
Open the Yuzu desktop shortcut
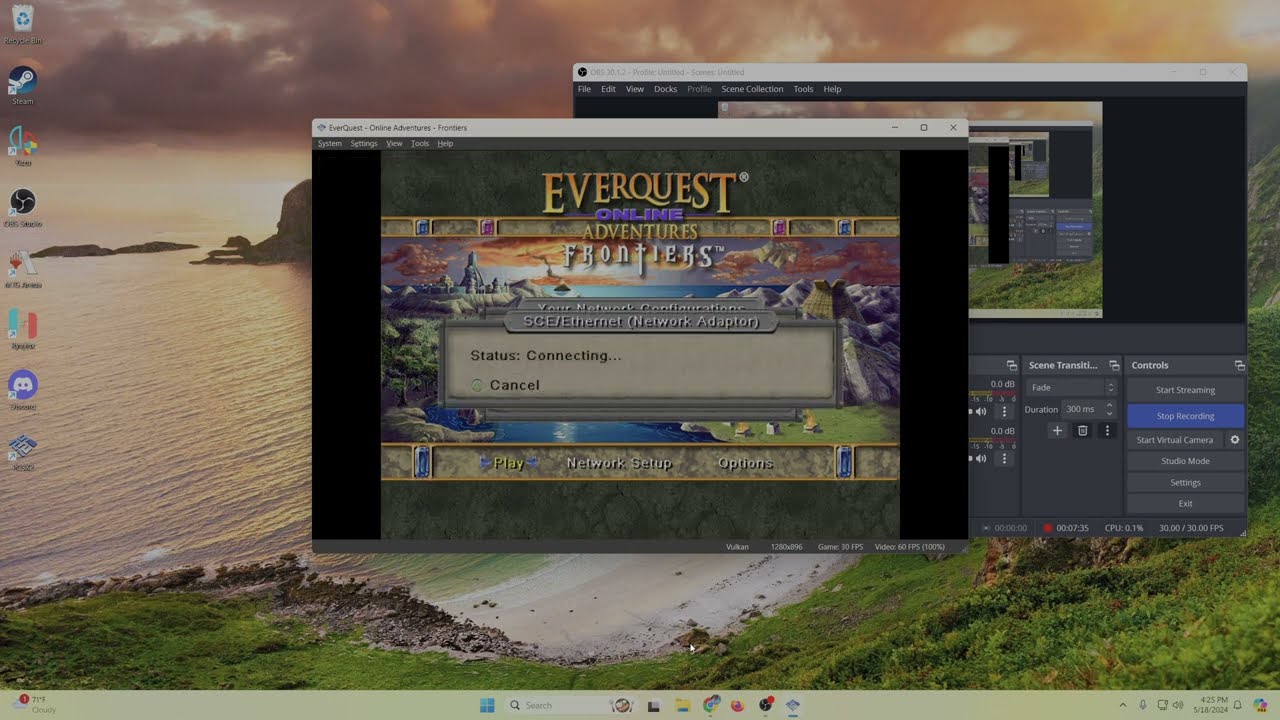(22, 146)
